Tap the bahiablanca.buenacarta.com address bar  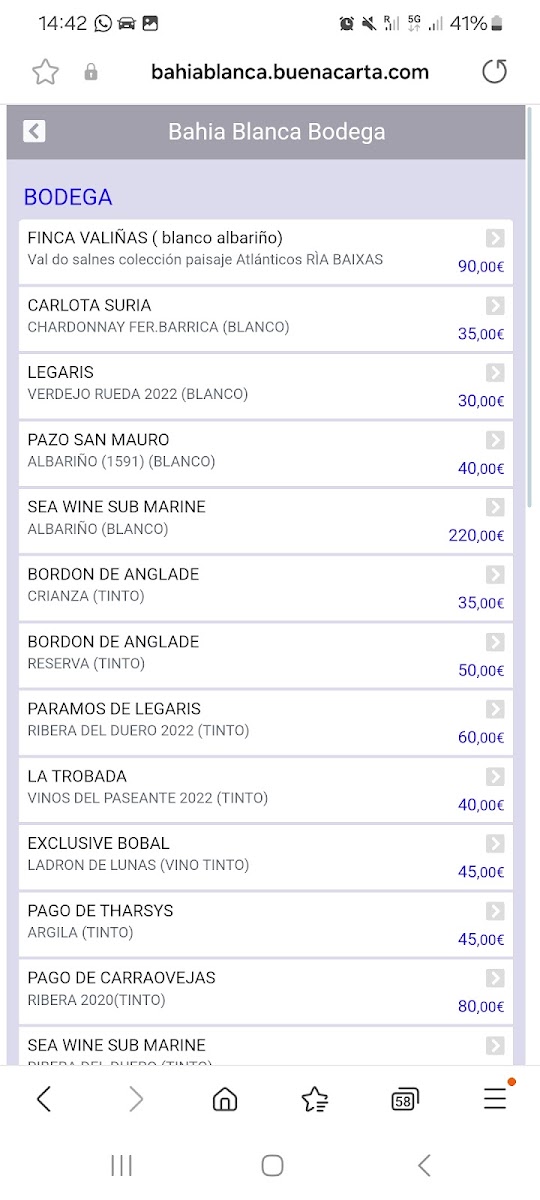click(290, 72)
